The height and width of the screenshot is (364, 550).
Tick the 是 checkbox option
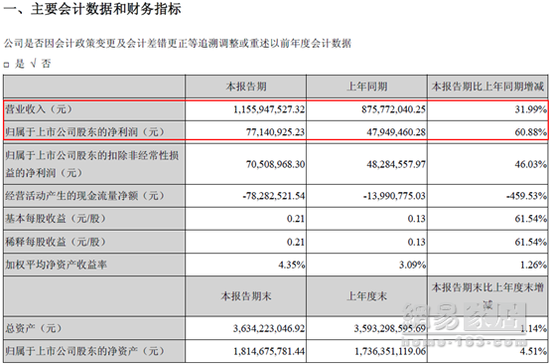tap(6, 65)
